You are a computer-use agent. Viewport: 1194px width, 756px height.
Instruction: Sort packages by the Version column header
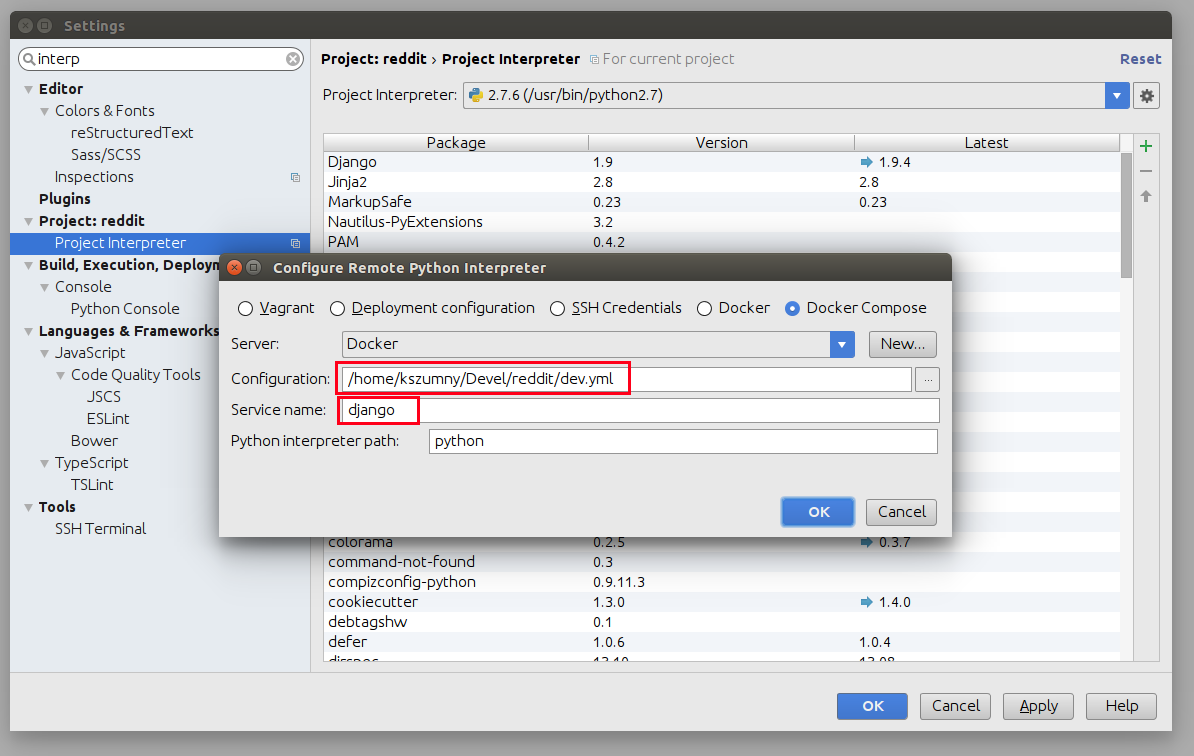(x=721, y=142)
